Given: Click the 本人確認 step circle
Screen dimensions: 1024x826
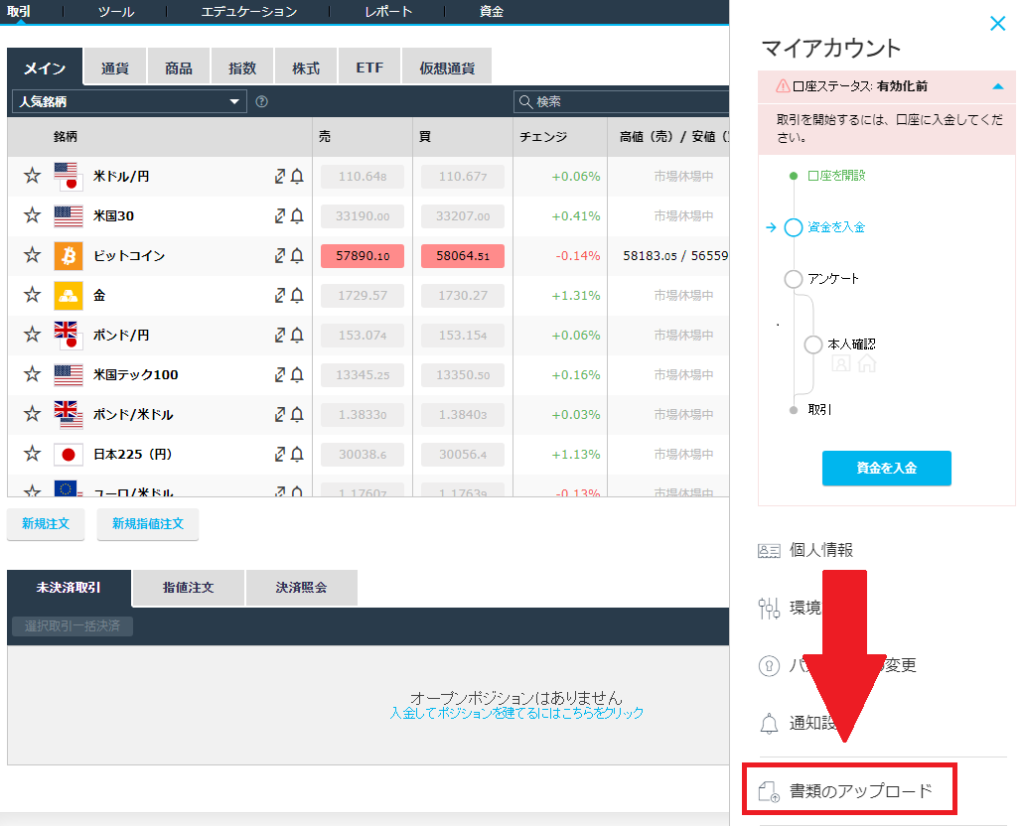Looking at the screenshot, I should point(813,345).
